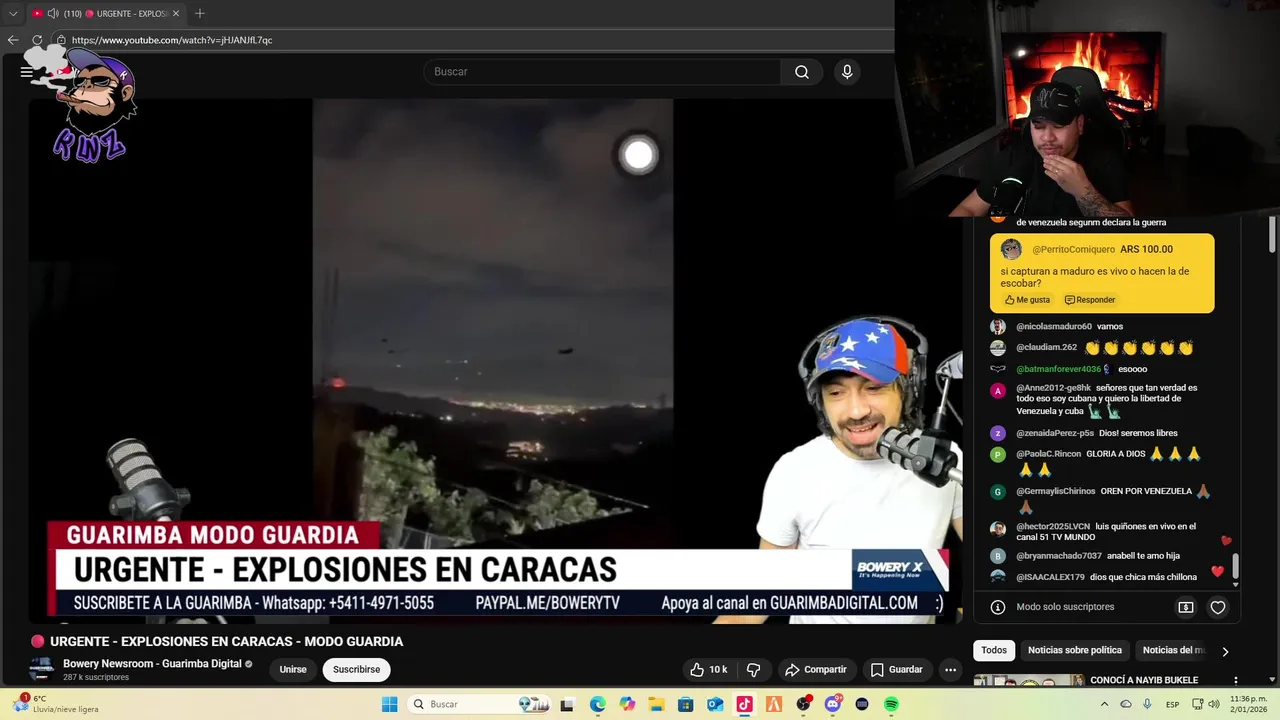Switch to TikTok app on taskbar

tap(744, 704)
